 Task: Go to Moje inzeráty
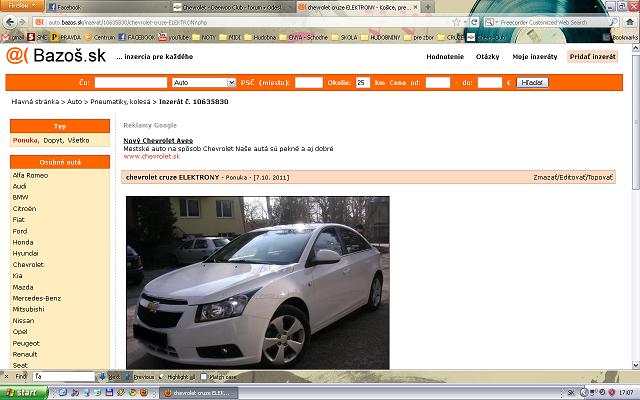[x=535, y=57]
